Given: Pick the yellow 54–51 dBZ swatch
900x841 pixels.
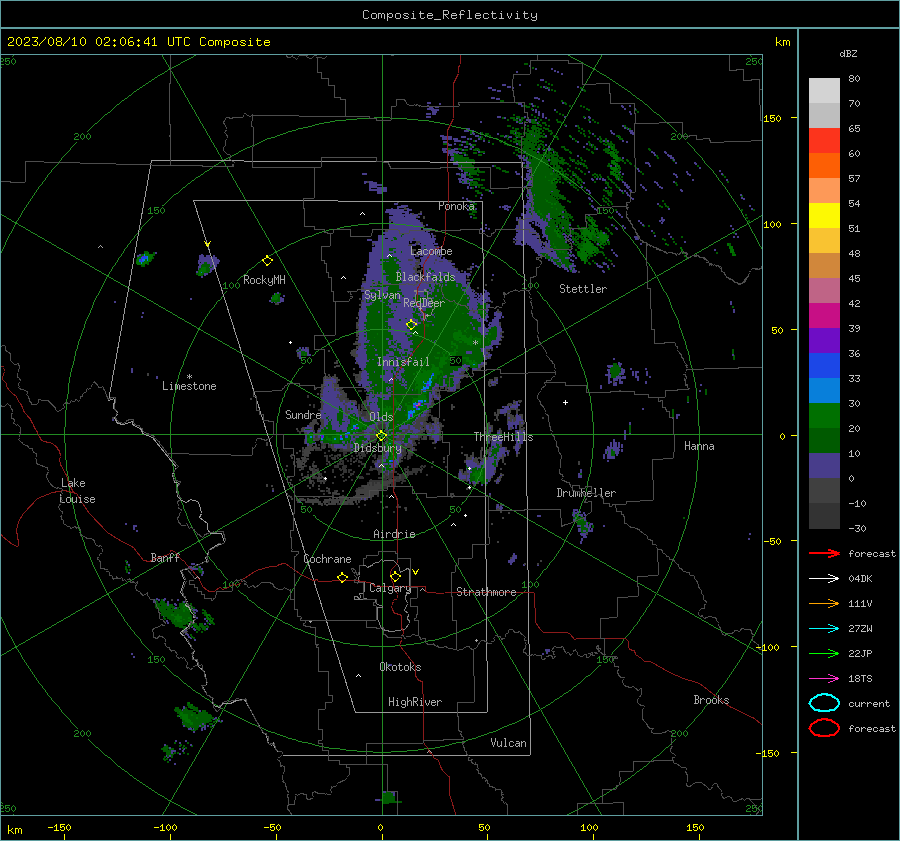Looking at the screenshot, I should click(824, 216).
